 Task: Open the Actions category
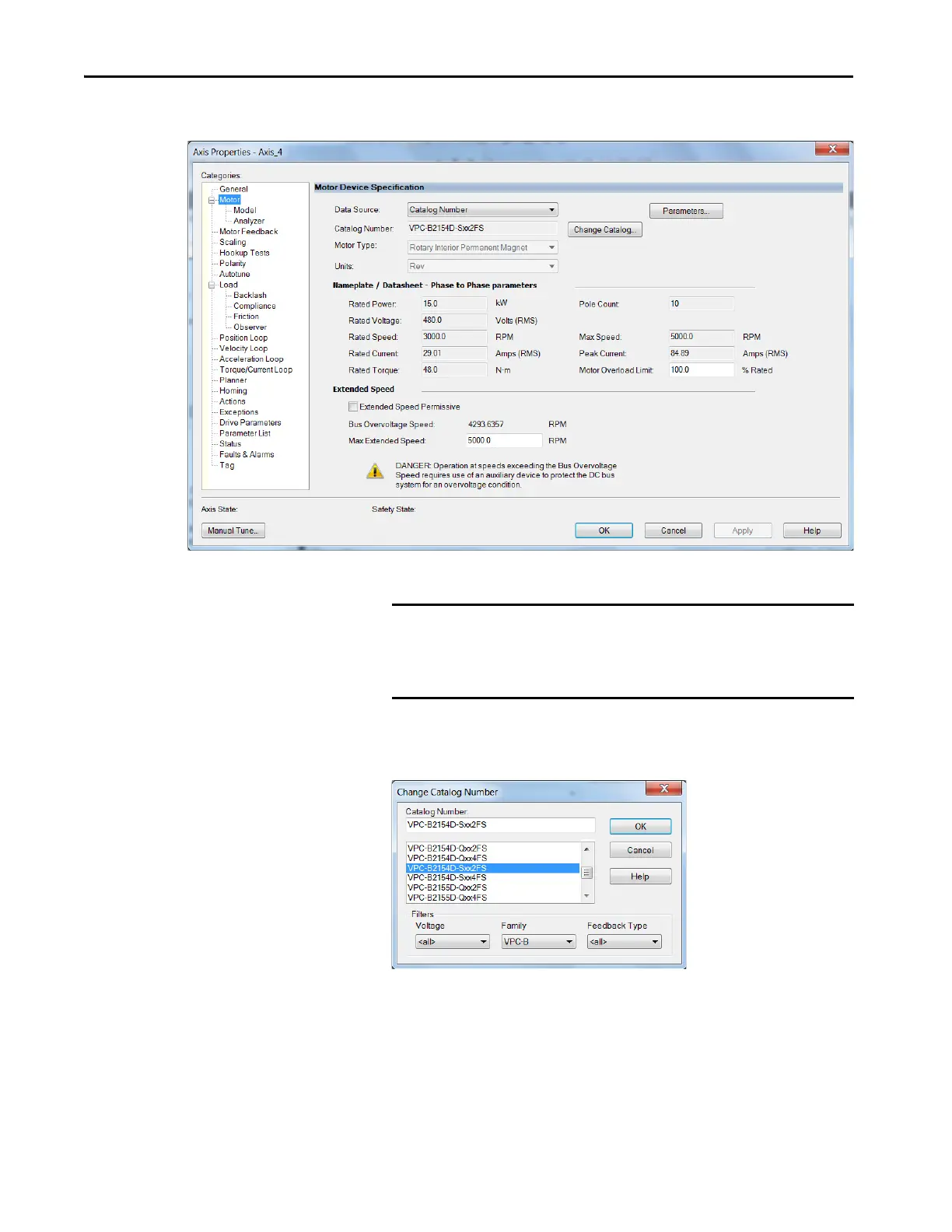click(232, 401)
